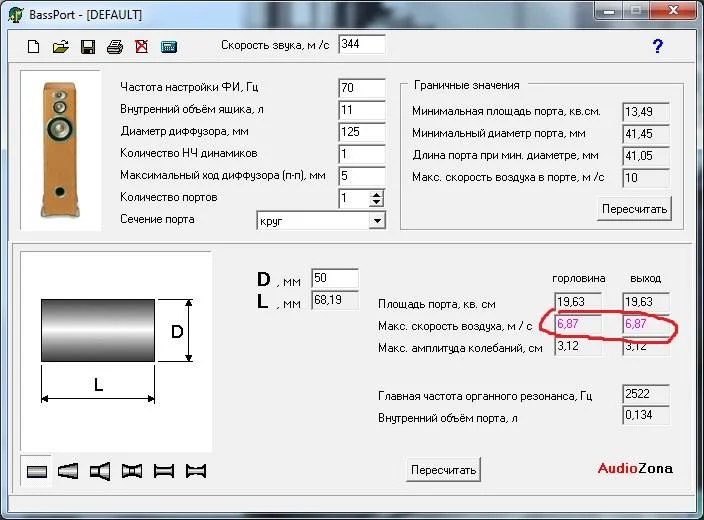
Task: Select the straight cylindrical port shape
Action: pyautogui.click(x=37, y=471)
